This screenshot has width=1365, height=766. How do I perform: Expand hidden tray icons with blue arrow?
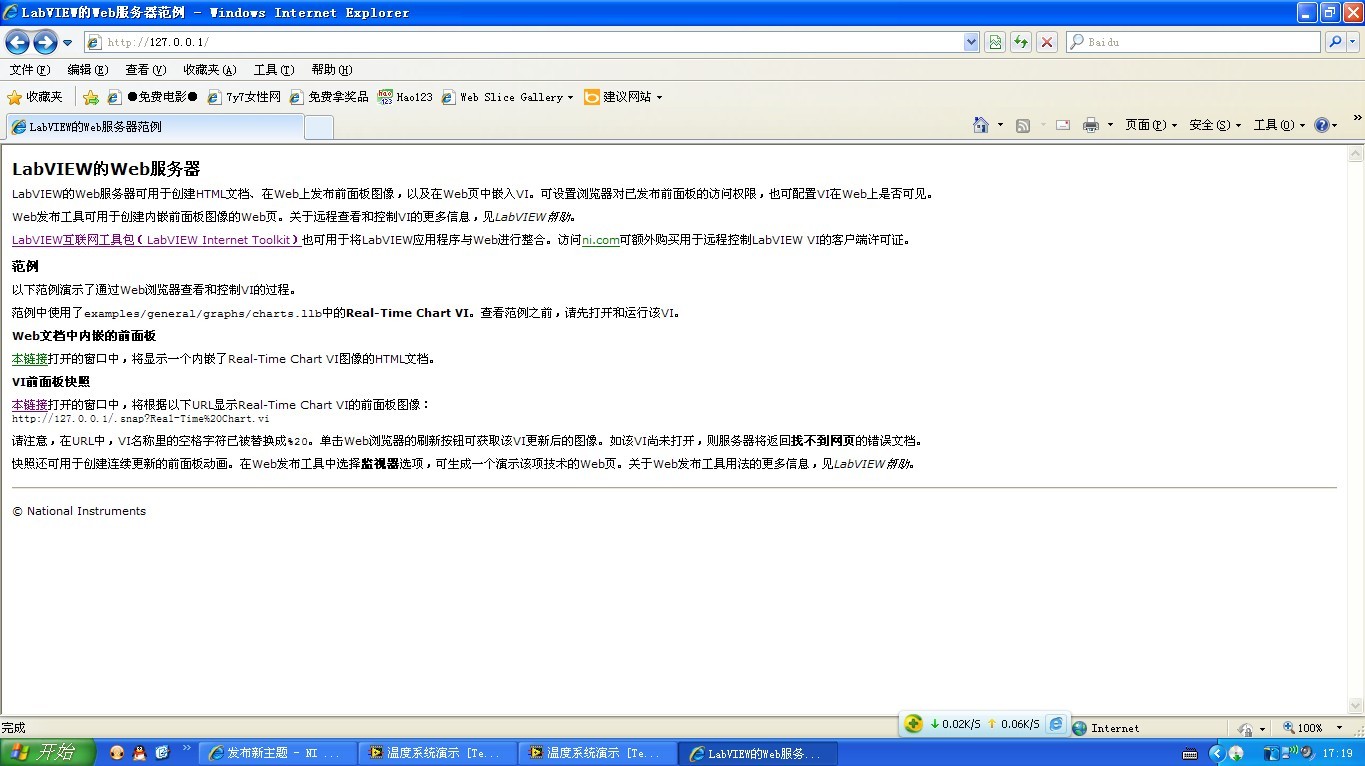coord(1217,754)
